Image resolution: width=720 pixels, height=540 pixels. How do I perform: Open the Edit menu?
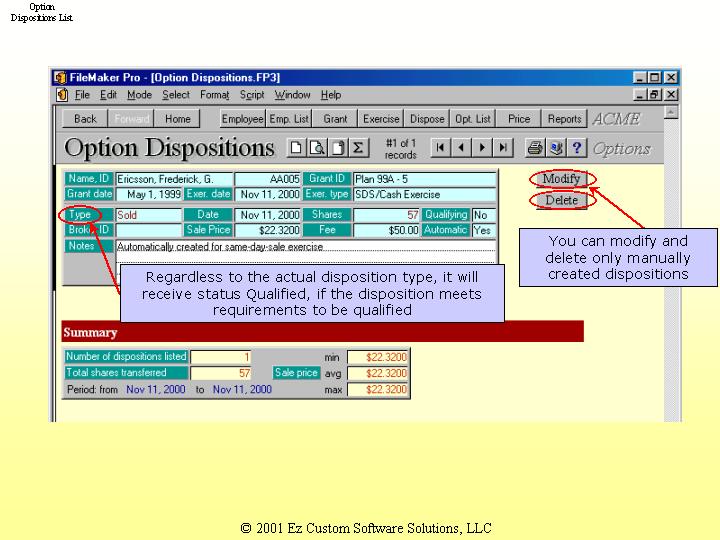pyautogui.click(x=108, y=95)
